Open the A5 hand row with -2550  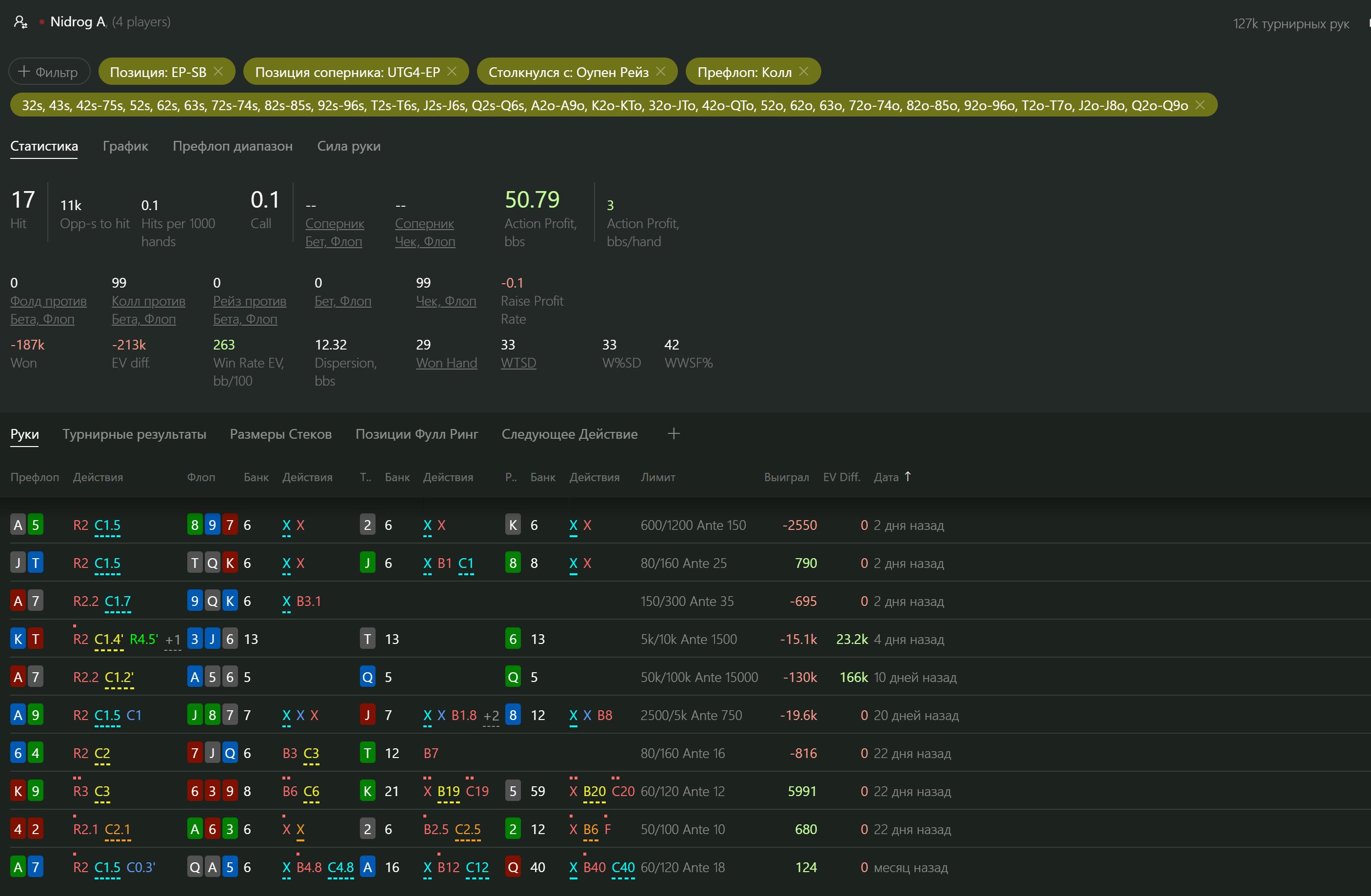pyautogui.click(x=686, y=525)
